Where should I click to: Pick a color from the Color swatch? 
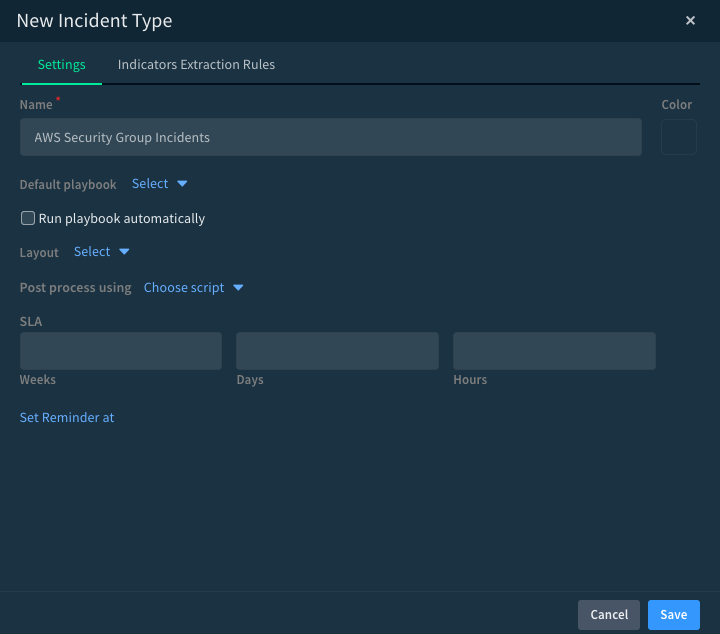(x=678, y=137)
